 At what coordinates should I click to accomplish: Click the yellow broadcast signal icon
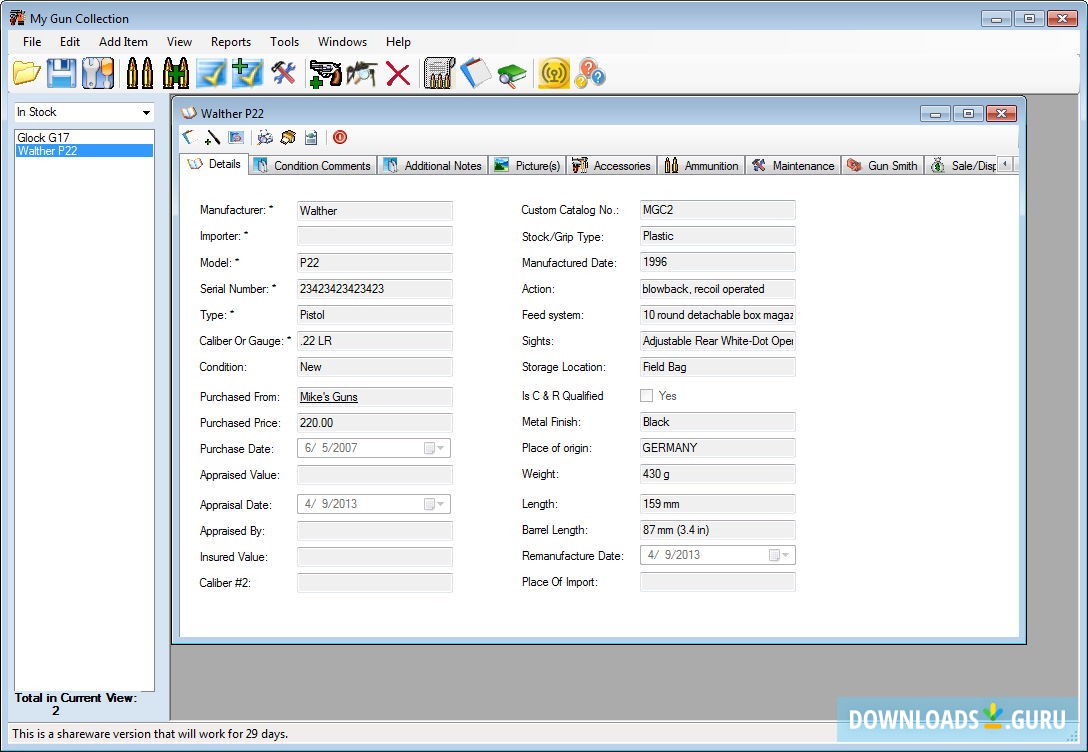[553, 73]
